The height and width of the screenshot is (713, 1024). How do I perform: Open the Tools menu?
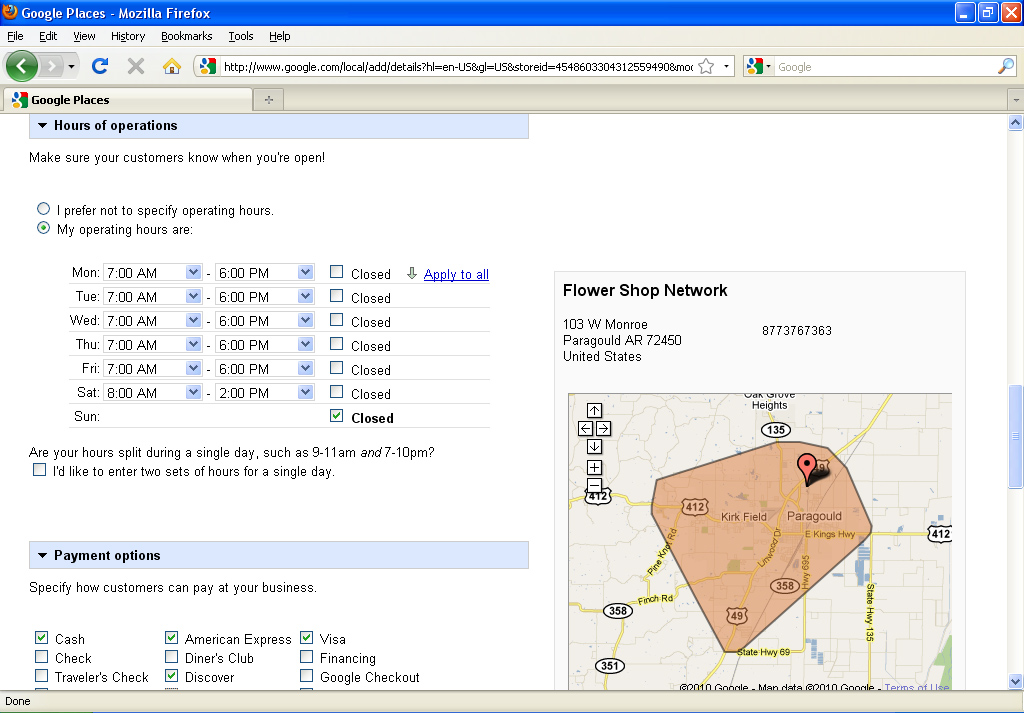pos(241,36)
